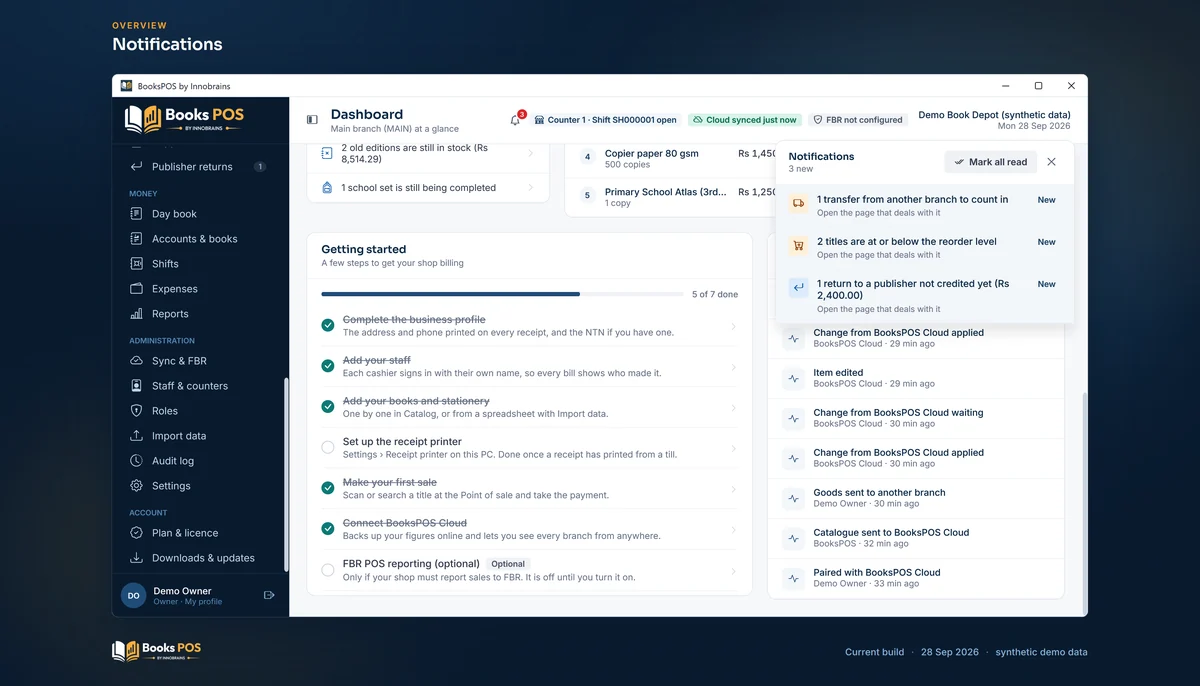Click the Accounts & books icon
This screenshot has height=686, width=1200.
tap(136, 239)
